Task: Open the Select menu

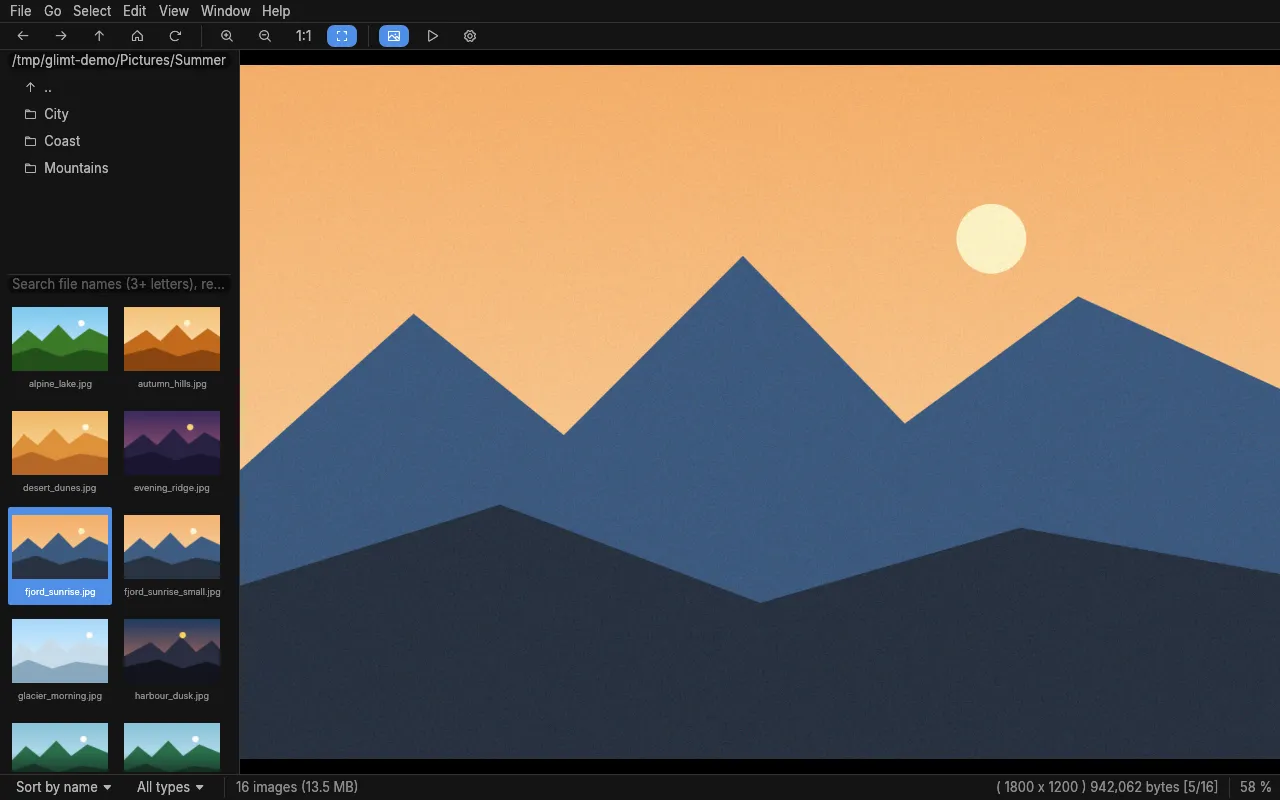Action: click(x=92, y=11)
